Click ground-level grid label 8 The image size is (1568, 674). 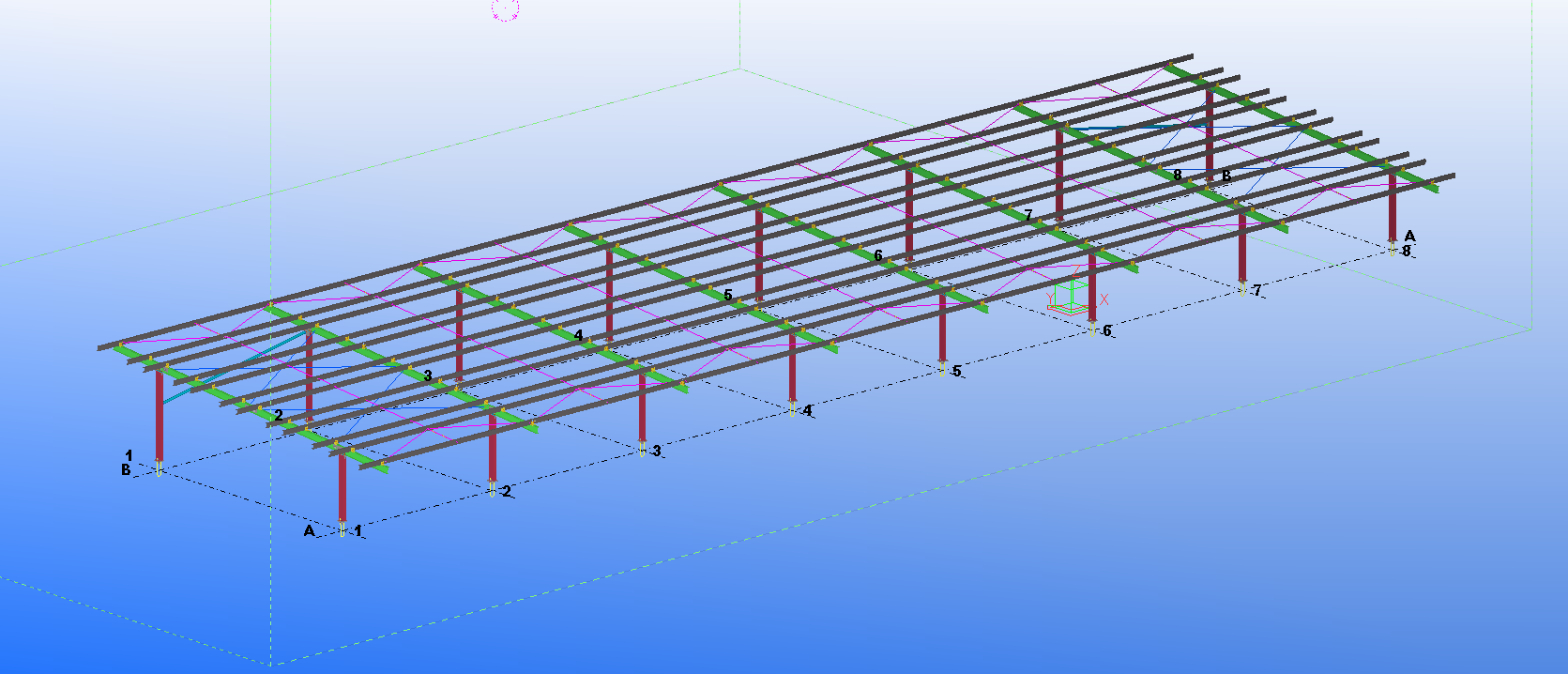click(1407, 252)
